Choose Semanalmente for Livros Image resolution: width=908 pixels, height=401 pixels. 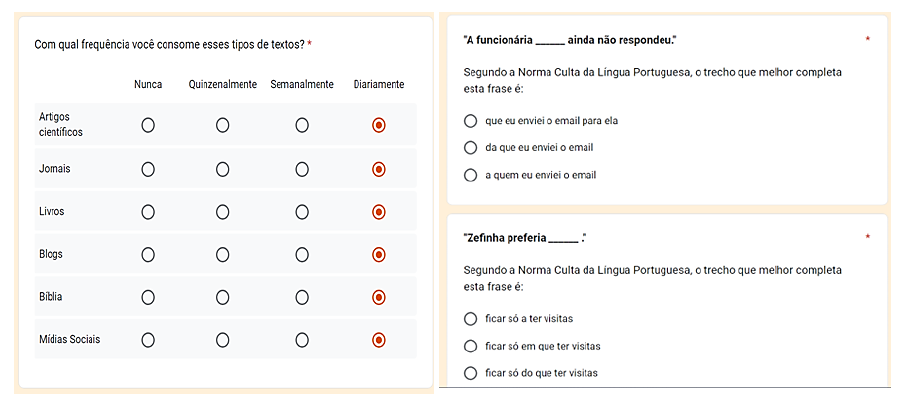(x=302, y=212)
